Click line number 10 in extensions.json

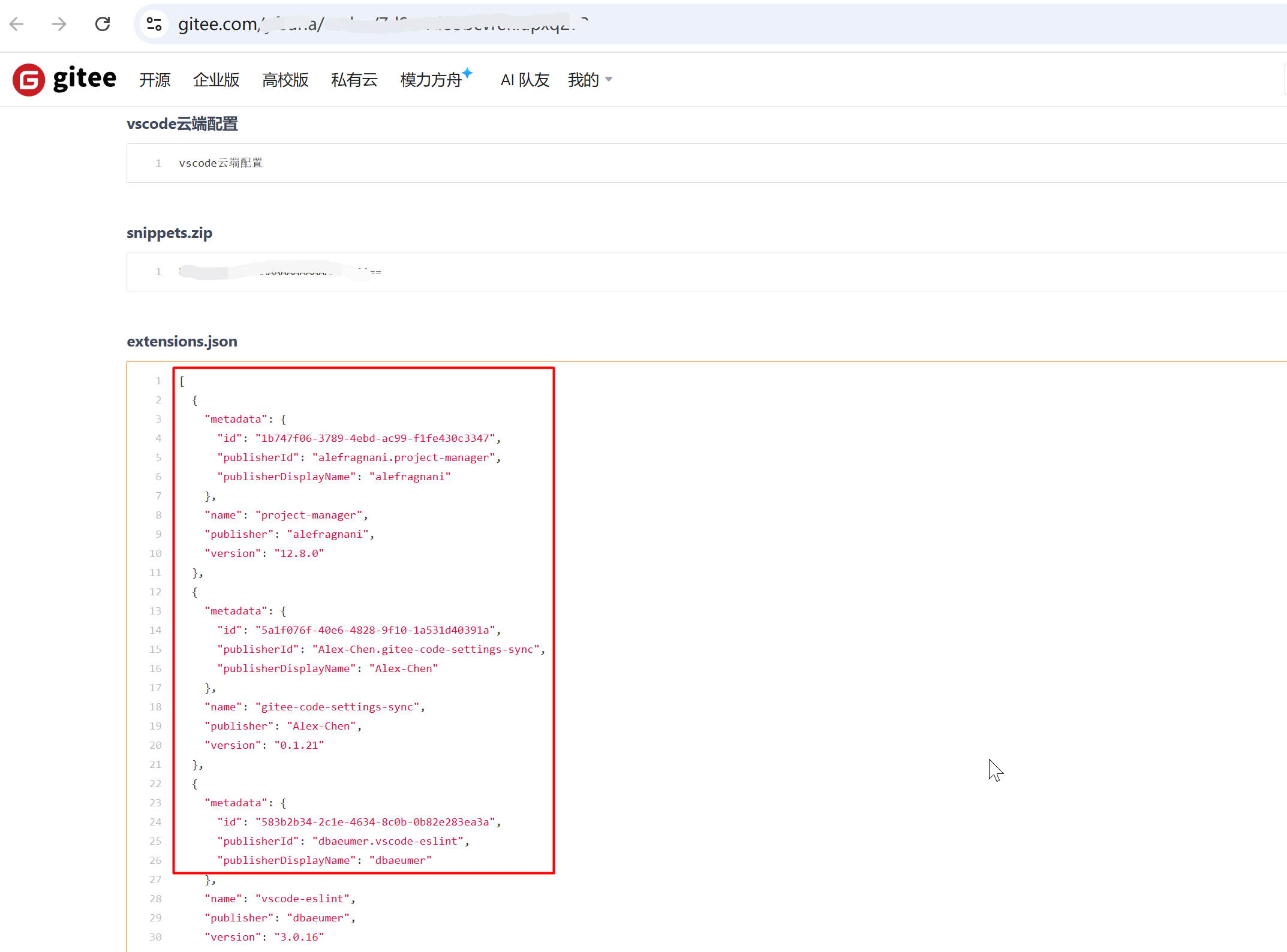click(155, 553)
